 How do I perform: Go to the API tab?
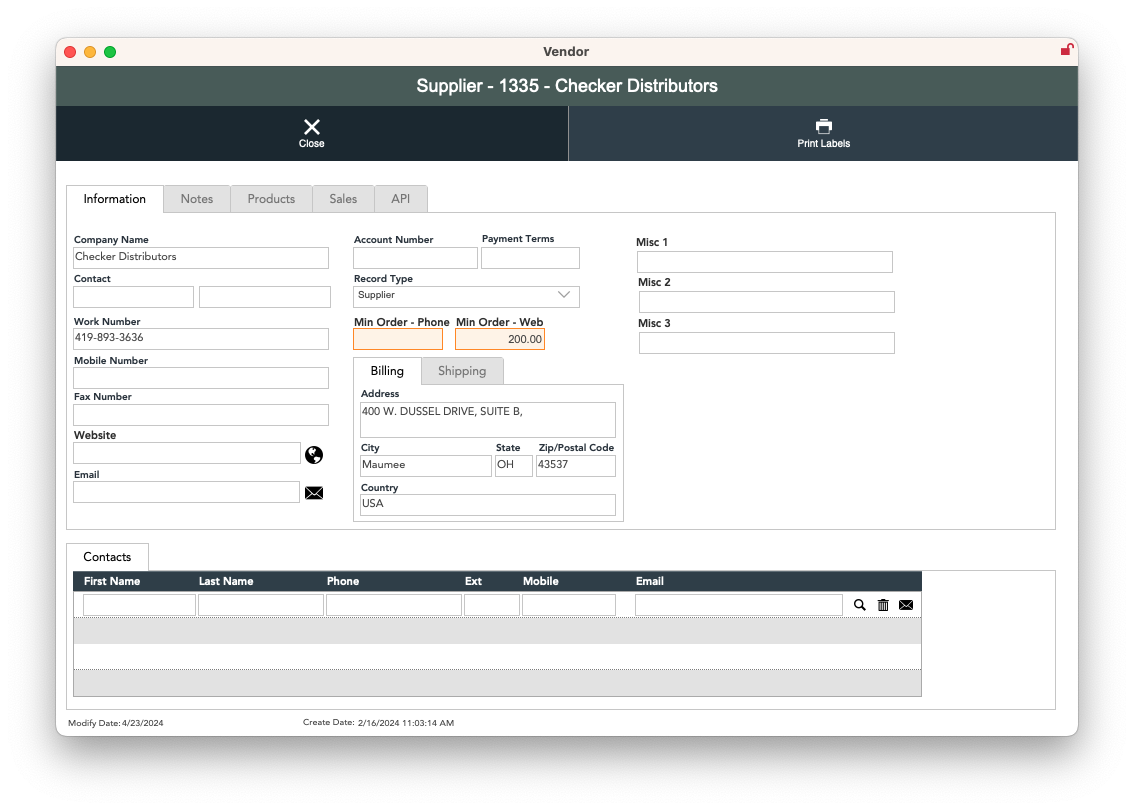(400, 199)
